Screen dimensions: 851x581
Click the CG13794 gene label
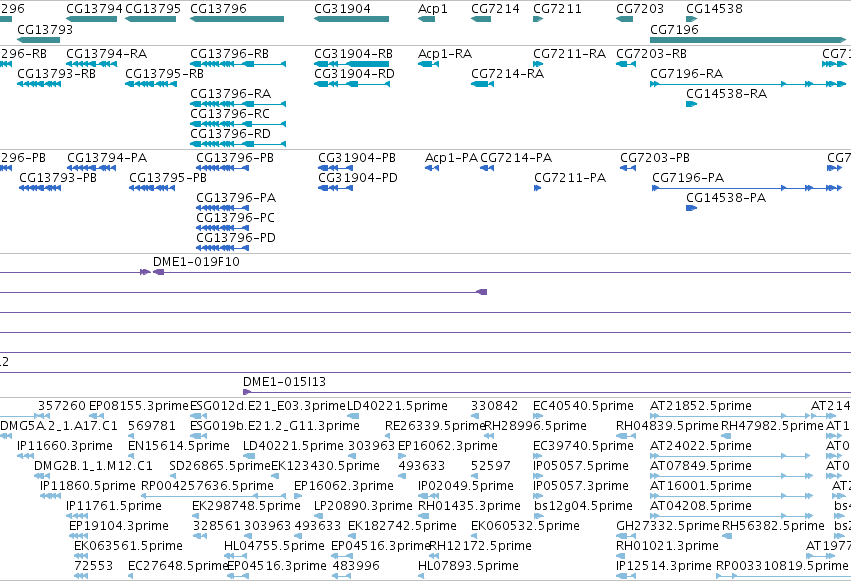click(94, 9)
